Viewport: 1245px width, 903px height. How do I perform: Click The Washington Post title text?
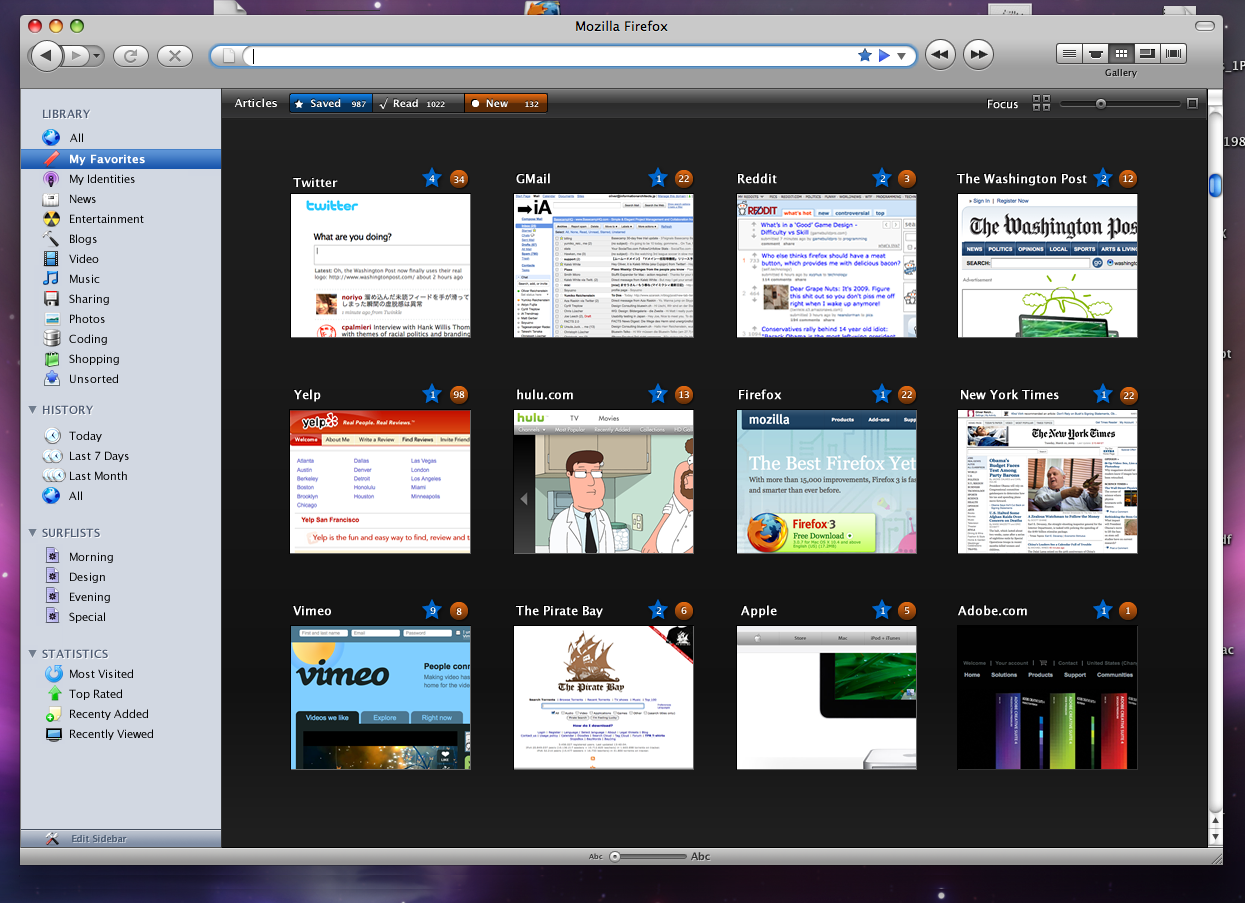click(x=1022, y=179)
